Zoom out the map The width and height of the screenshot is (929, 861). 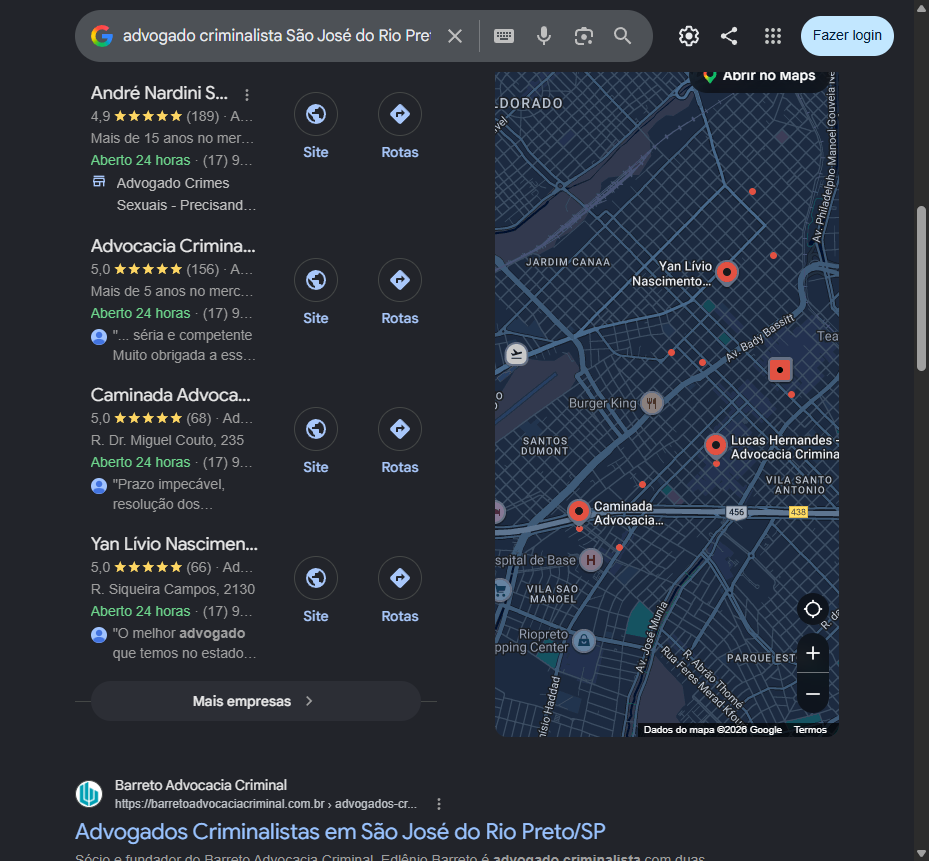(813, 693)
